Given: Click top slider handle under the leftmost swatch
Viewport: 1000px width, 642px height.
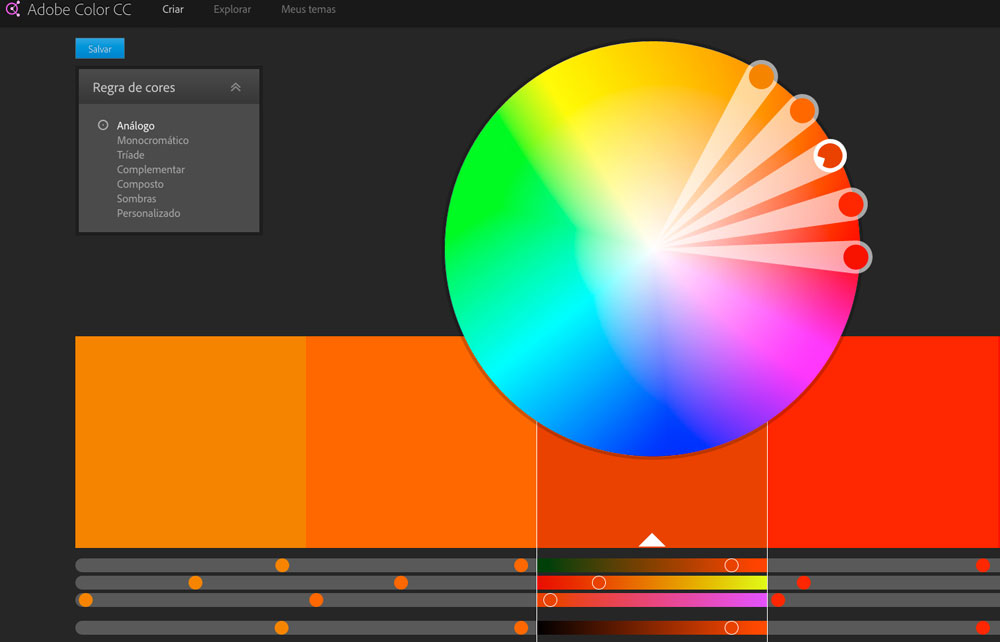Looking at the screenshot, I should (282, 565).
